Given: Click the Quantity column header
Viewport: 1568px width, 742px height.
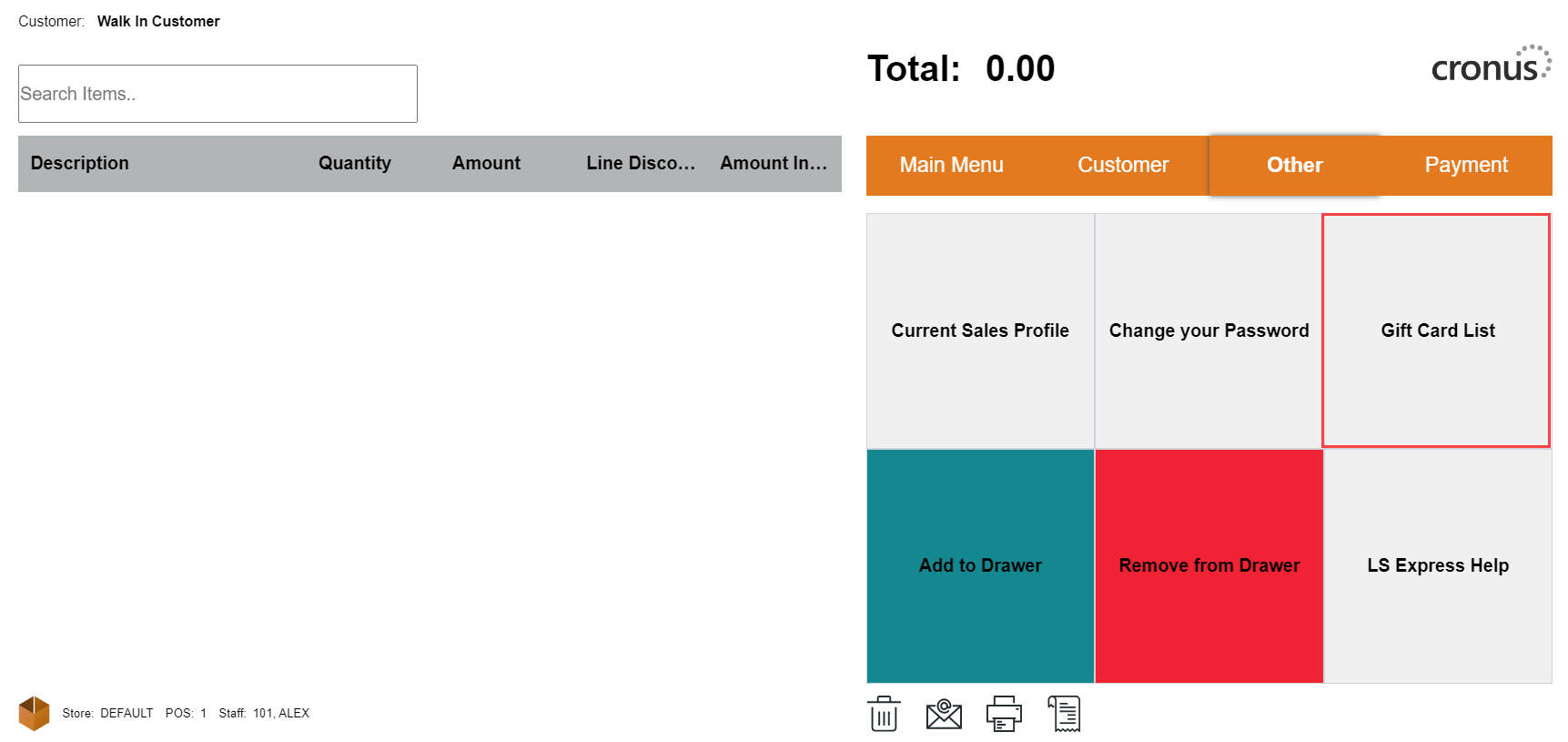Looking at the screenshot, I should [354, 163].
